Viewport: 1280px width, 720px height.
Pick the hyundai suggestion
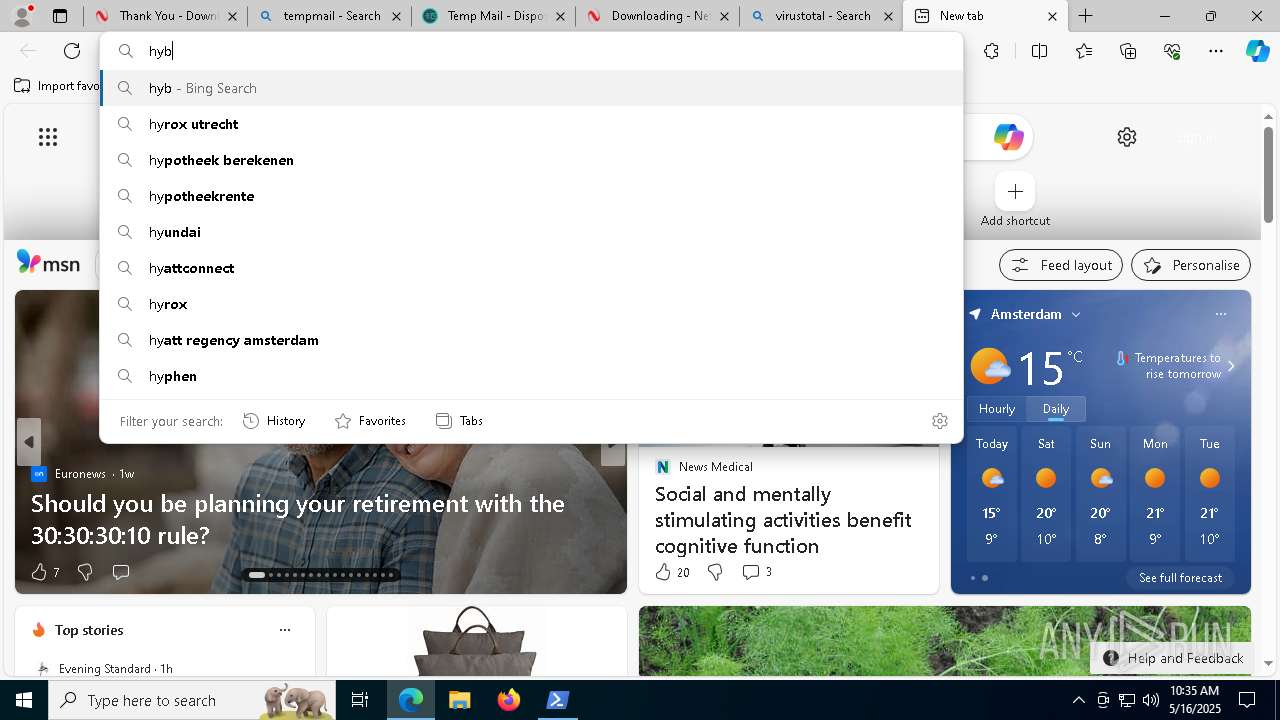tap(531, 232)
